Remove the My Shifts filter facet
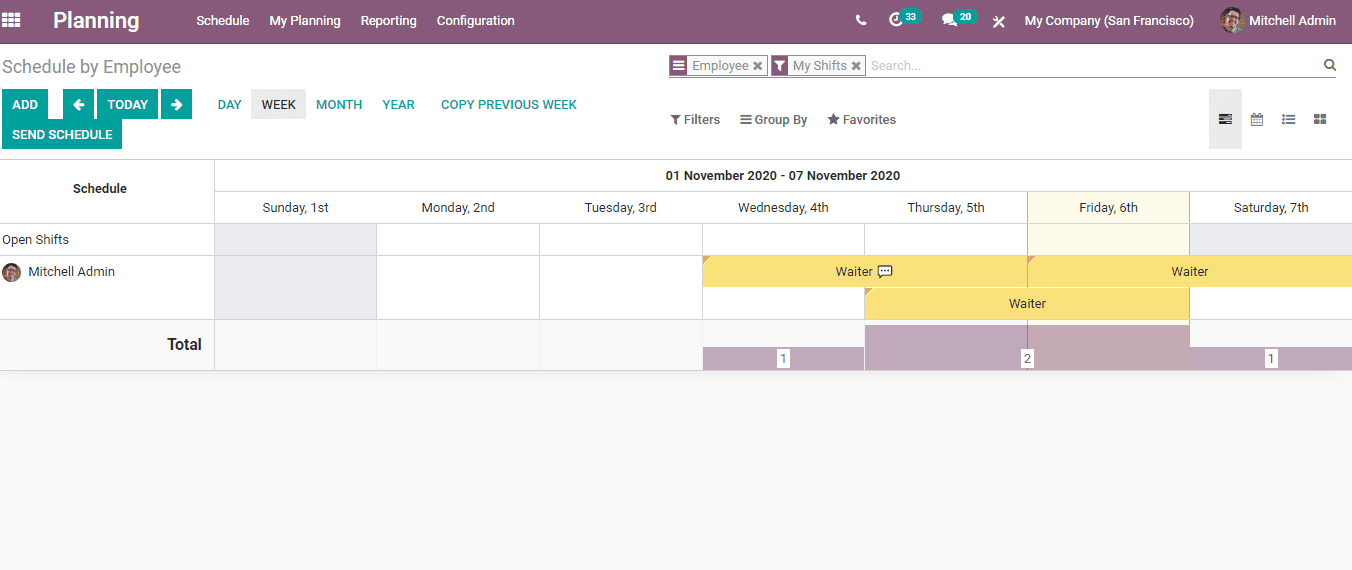 [856, 66]
